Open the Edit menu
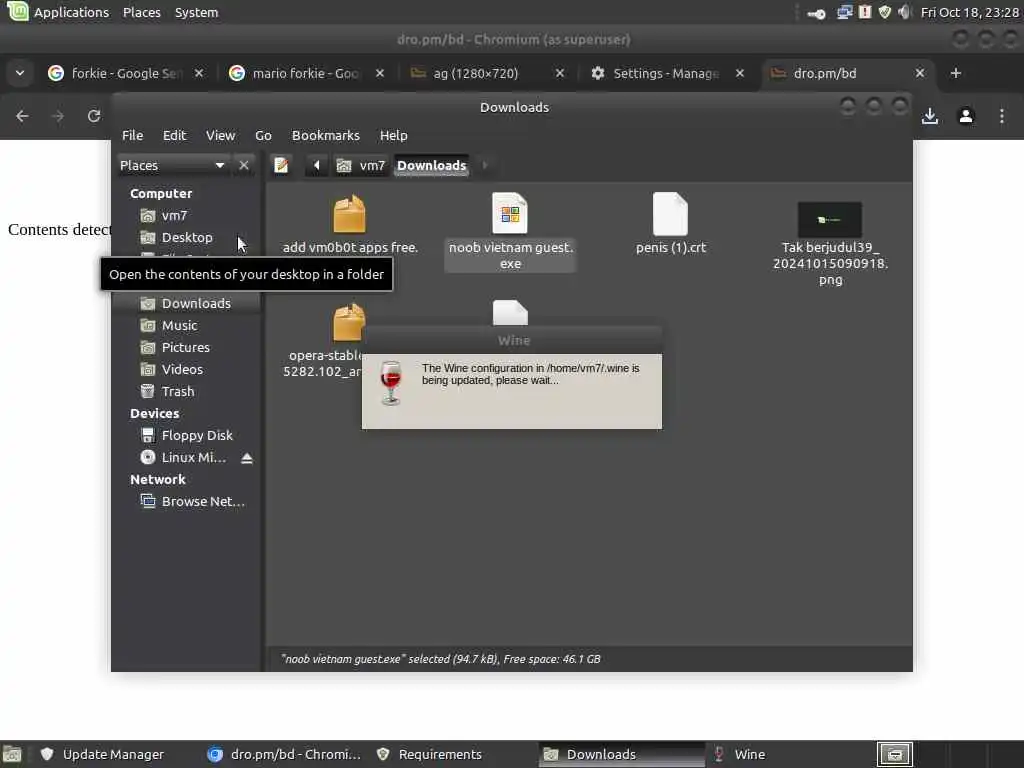Viewport: 1024px width, 768px height. click(x=174, y=135)
